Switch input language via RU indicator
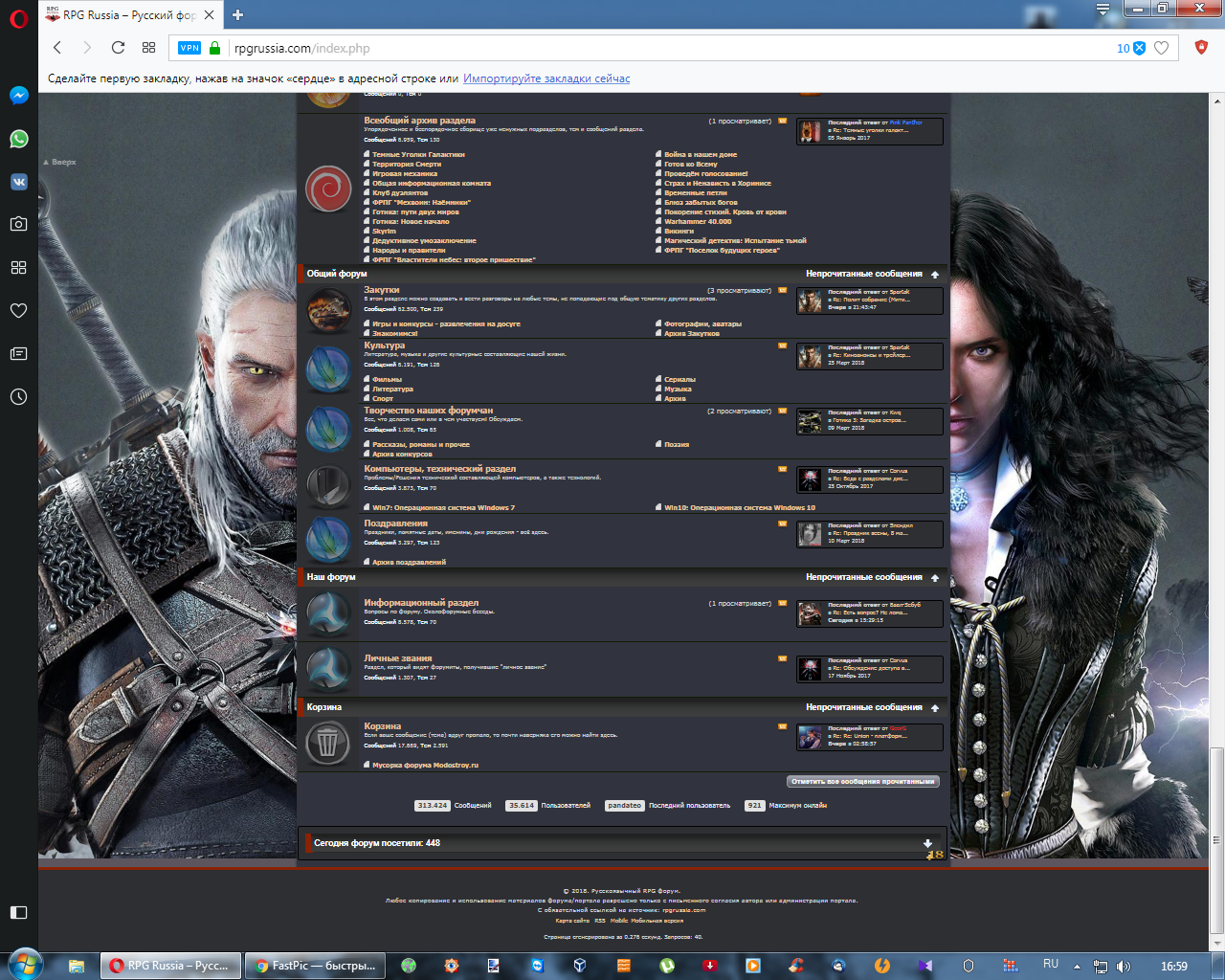 tap(1051, 965)
